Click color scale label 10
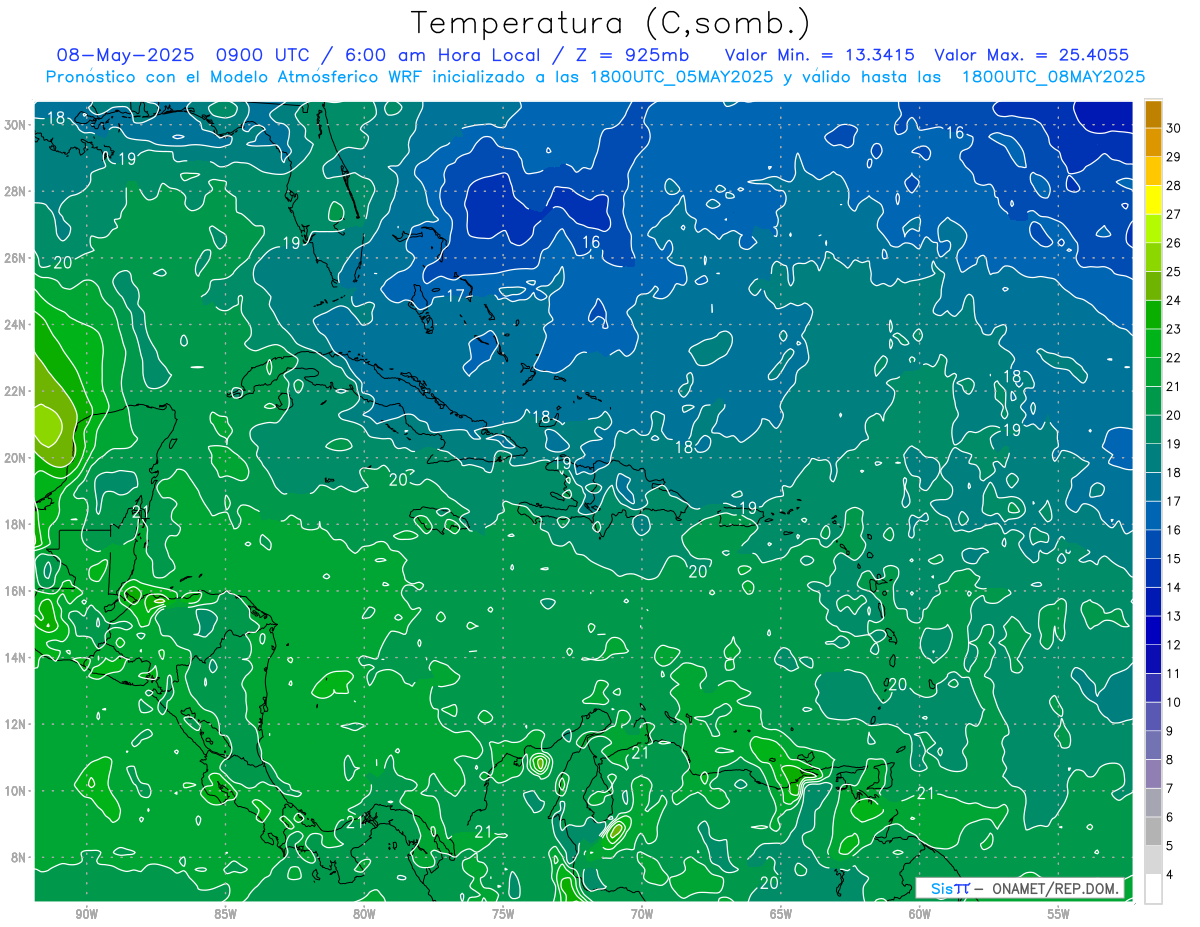Screen dimensions: 1200x927 pyautogui.click(x=1173, y=702)
